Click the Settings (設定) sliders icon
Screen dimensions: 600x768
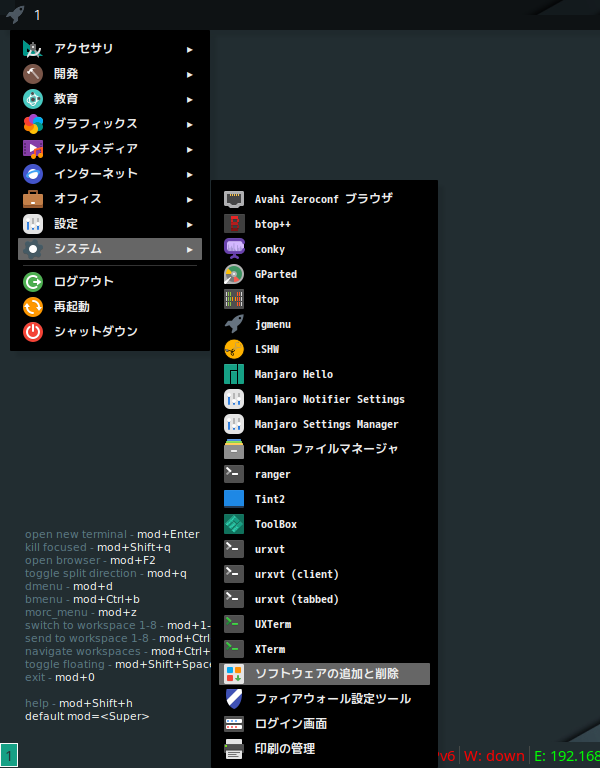point(33,224)
